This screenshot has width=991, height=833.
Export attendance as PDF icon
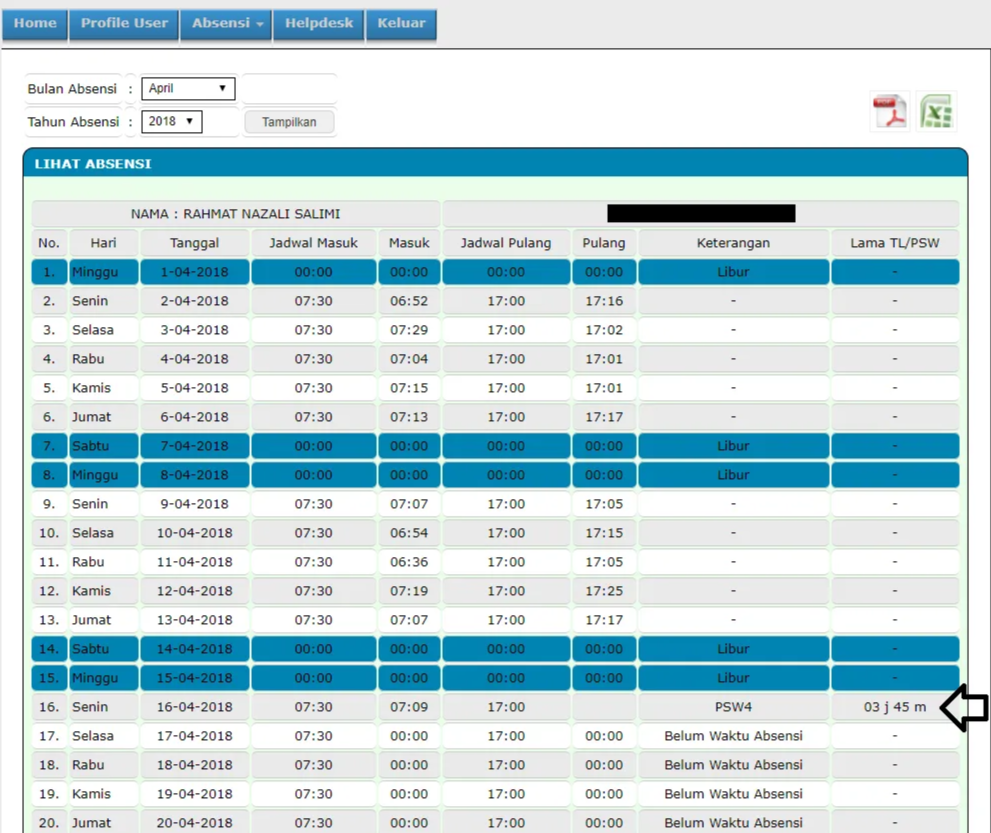[x=889, y=112]
